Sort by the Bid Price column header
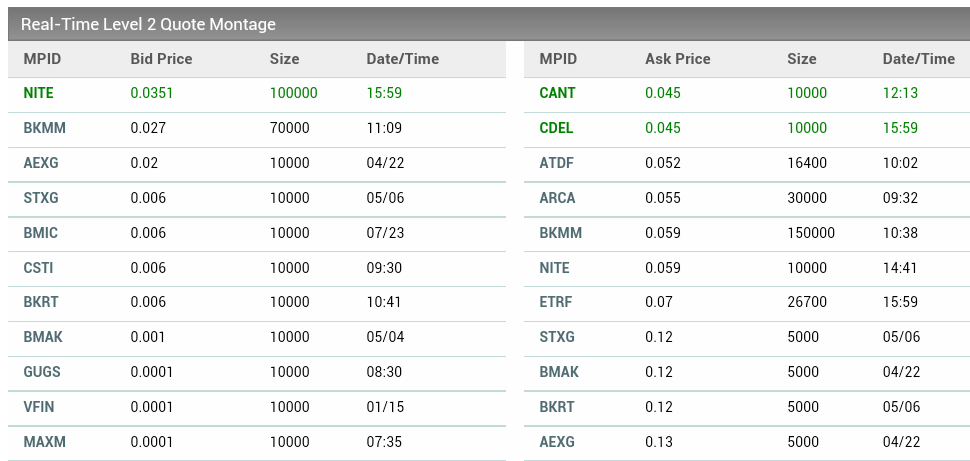This screenshot has height=461, width=970. [161, 59]
